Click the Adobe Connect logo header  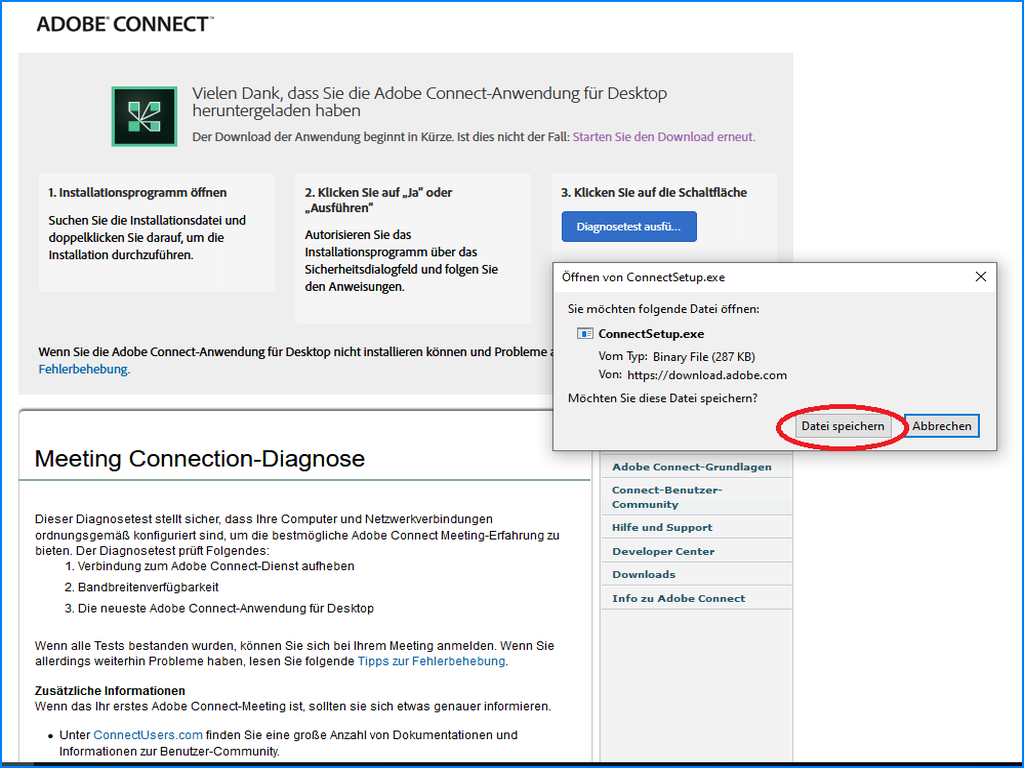125,24
